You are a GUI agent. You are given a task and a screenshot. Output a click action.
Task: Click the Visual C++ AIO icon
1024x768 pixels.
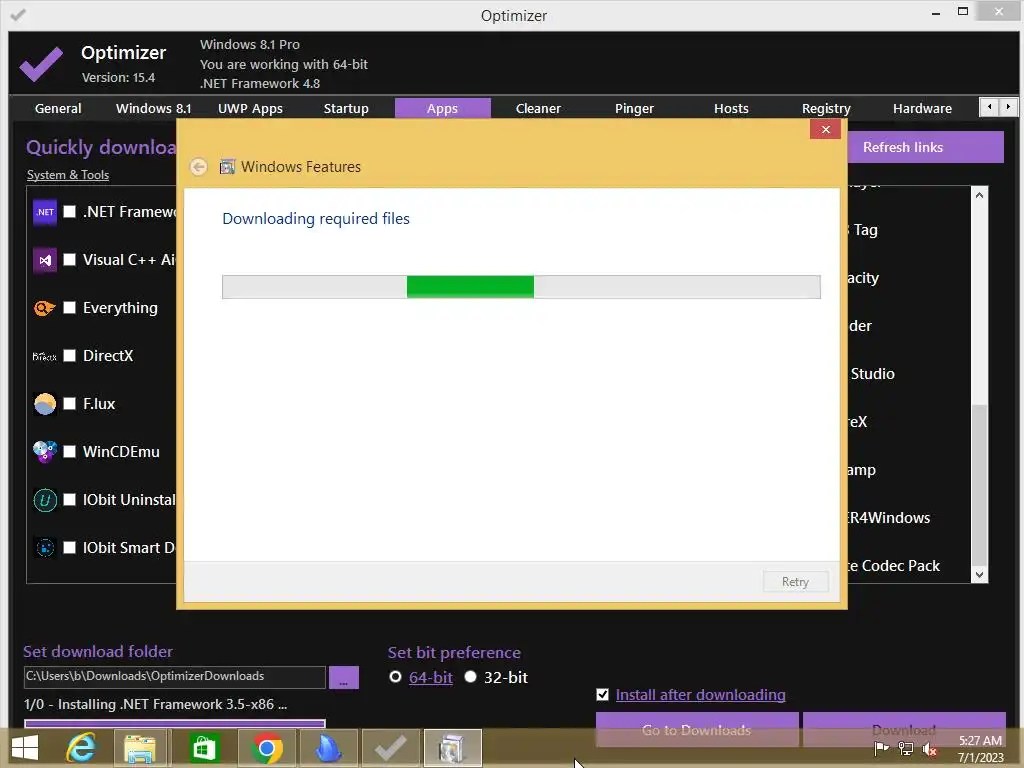pyautogui.click(x=44, y=260)
